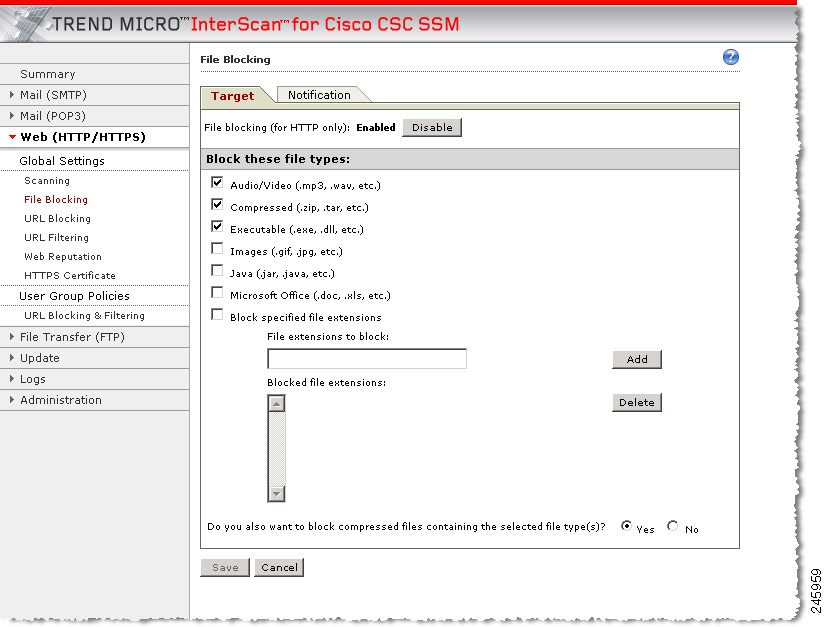The height and width of the screenshot is (627, 824).
Task: Open Web Reputation in sidebar
Action: click(x=63, y=256)
